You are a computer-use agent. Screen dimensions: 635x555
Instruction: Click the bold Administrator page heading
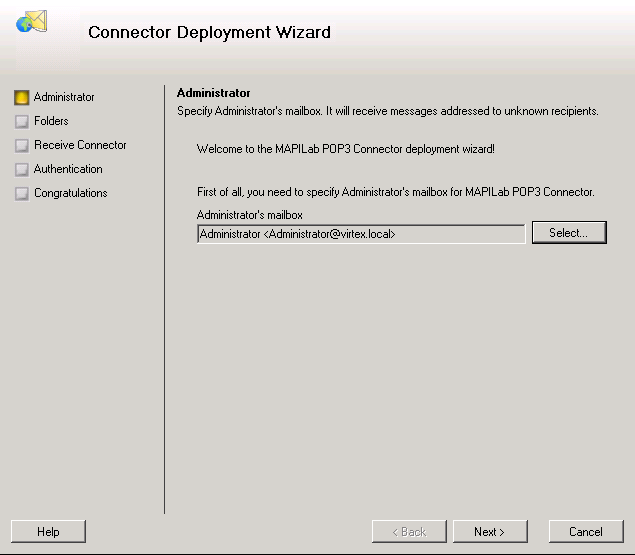(213, 93)
